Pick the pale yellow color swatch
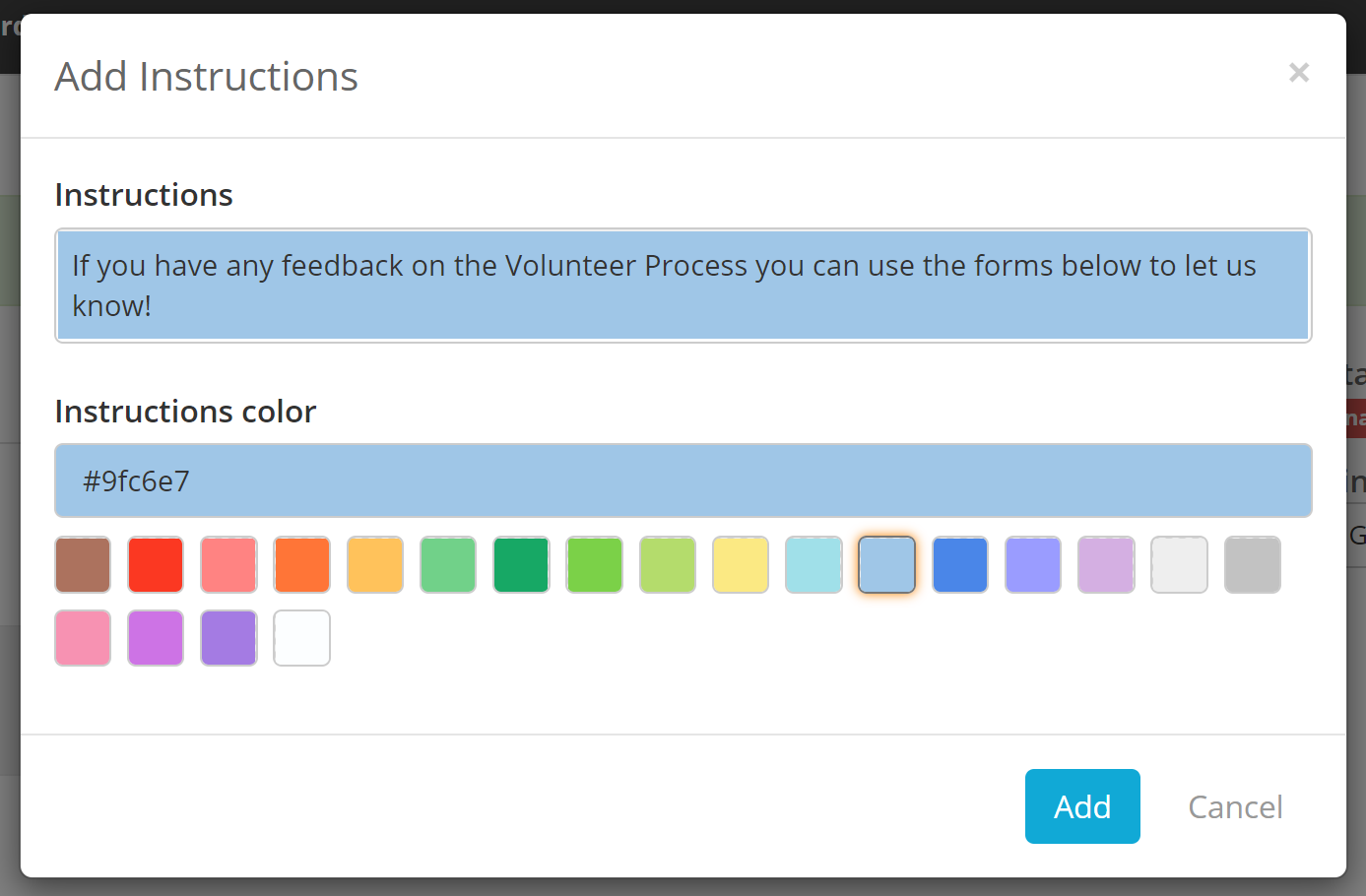This screenshot has height=896, width=1366. click(x=740, y=564)
